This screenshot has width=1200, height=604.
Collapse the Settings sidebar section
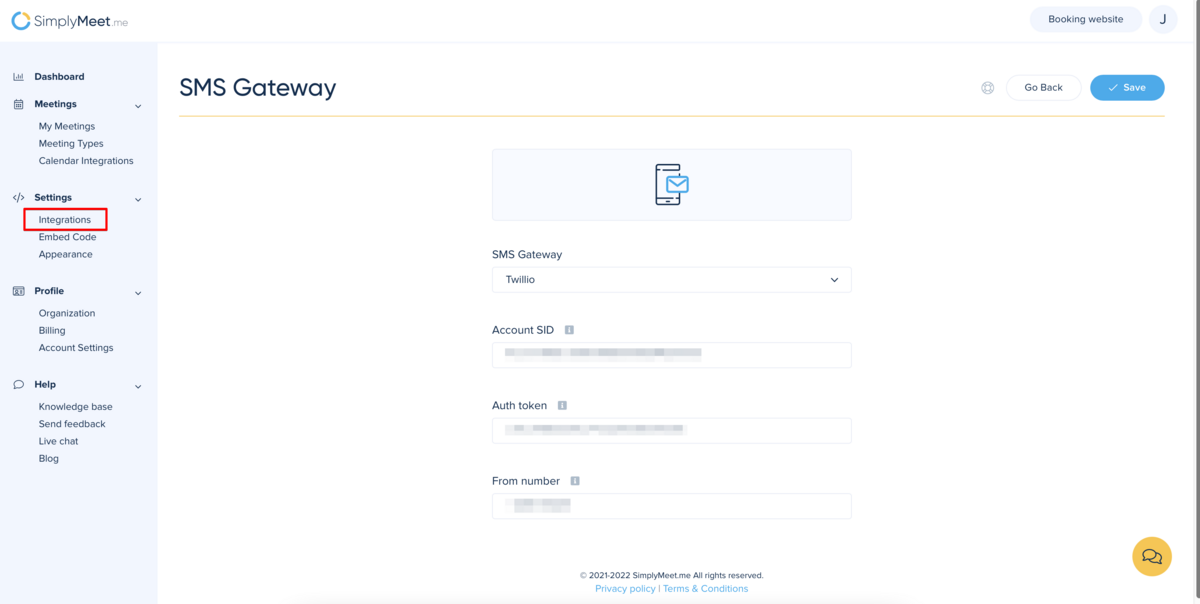[x=138, y=199]
